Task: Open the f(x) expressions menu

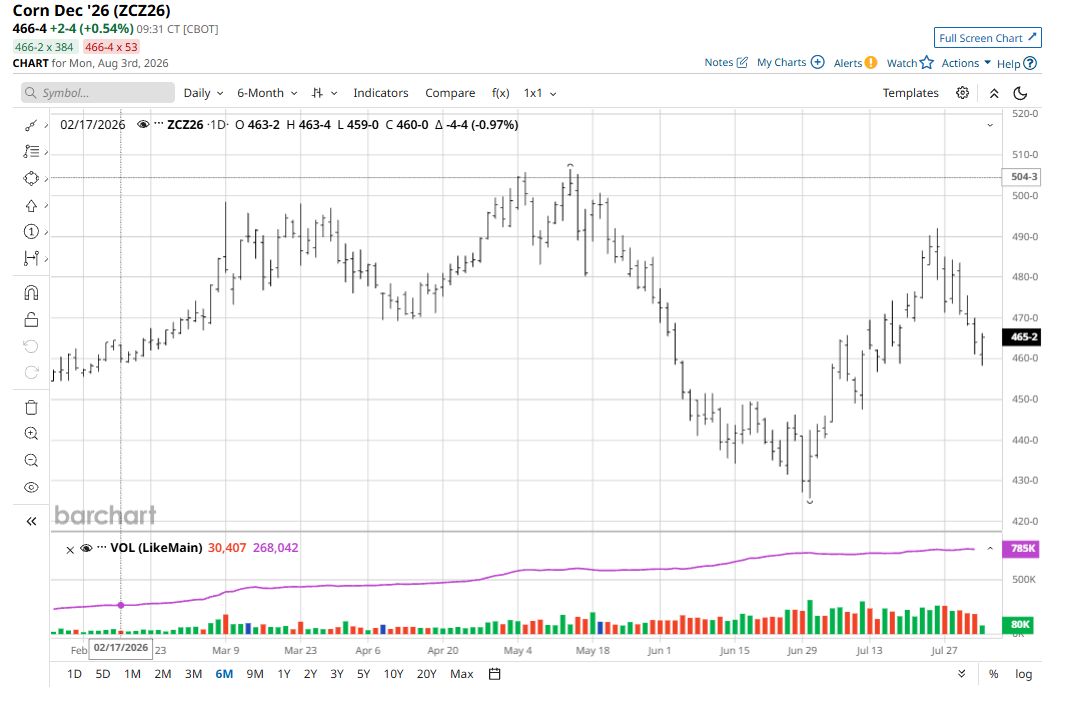Action: [500, 93]
